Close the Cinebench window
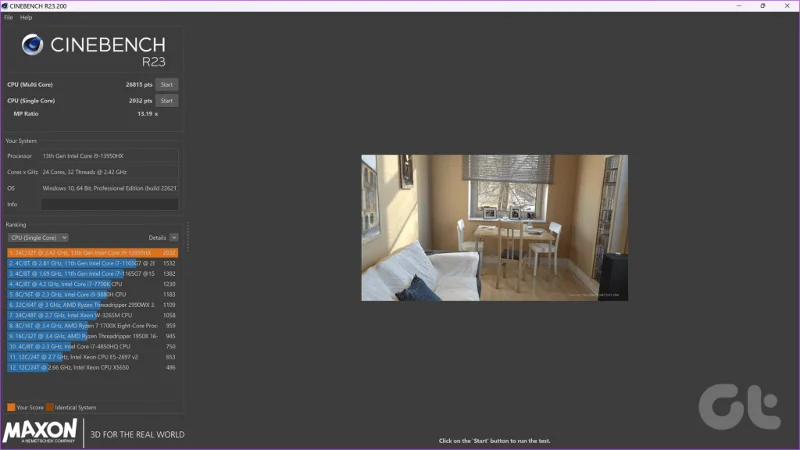Screen dimensions: 800x450 (787, 6)
